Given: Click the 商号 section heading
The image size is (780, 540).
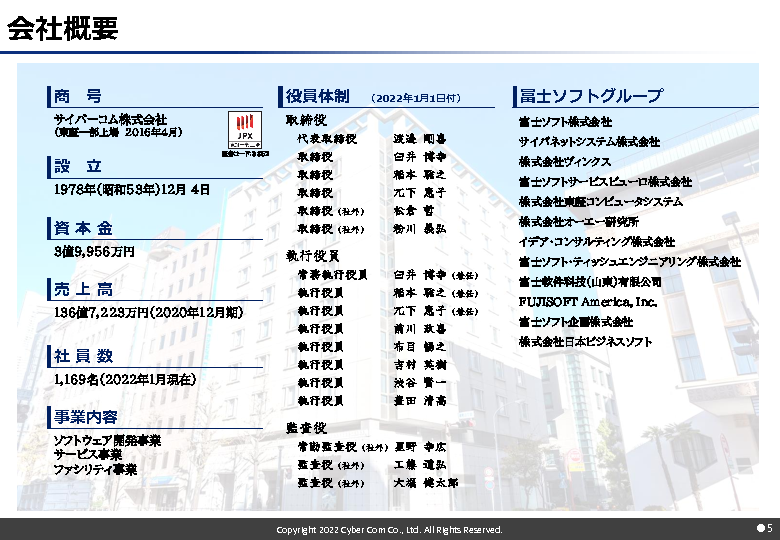Looking at the screenshot, I should 78,97.
